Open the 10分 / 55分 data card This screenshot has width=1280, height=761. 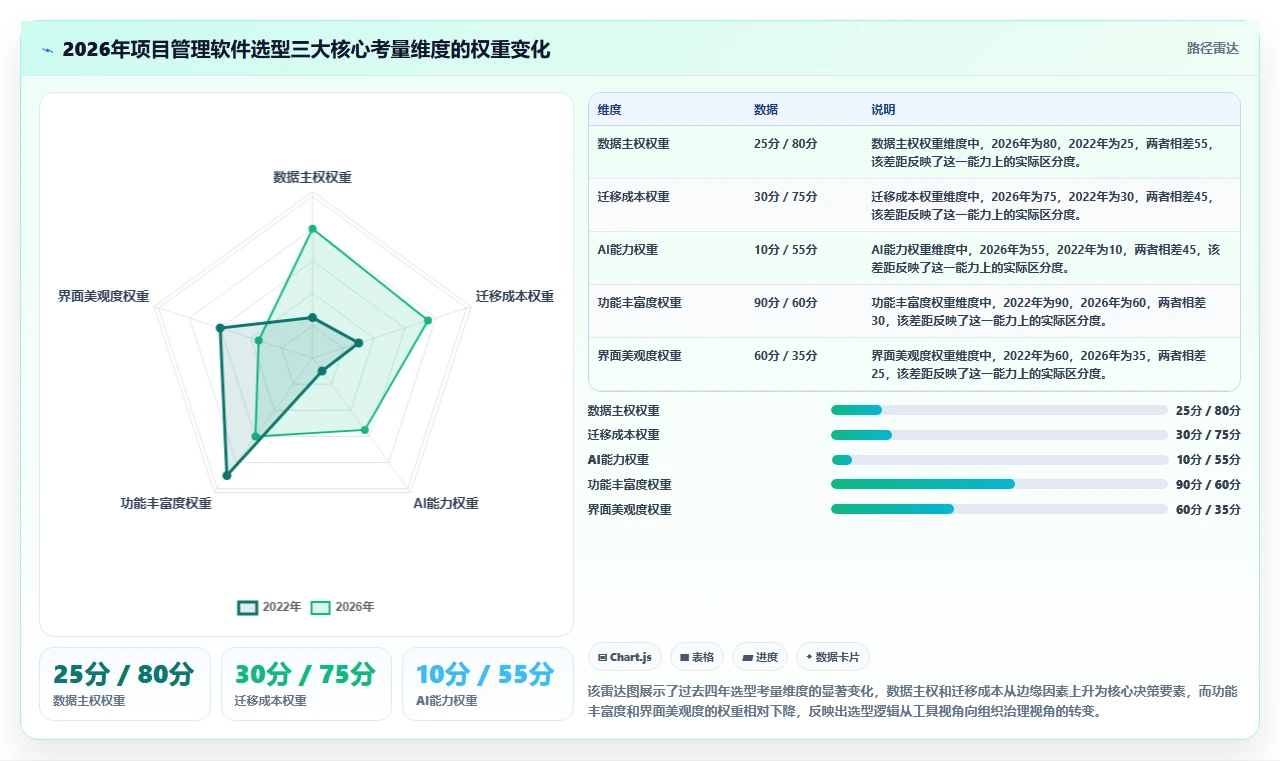pyautogui.click(x=488, y=684)
